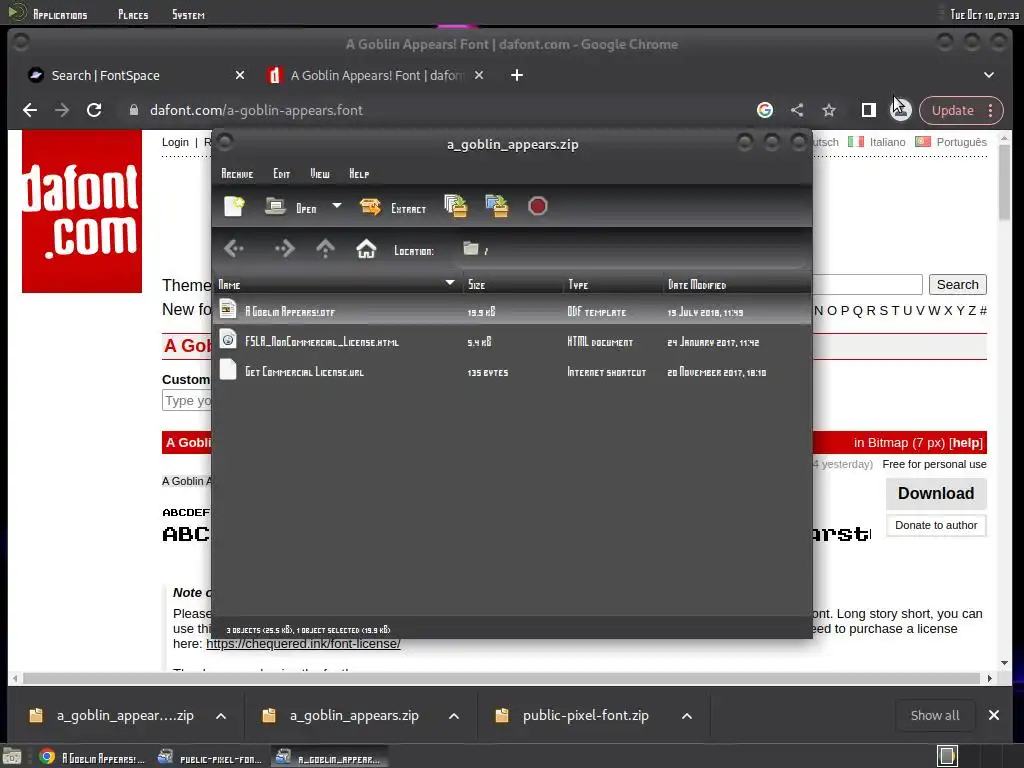Click the Chrome Update button

click(953, 110)
